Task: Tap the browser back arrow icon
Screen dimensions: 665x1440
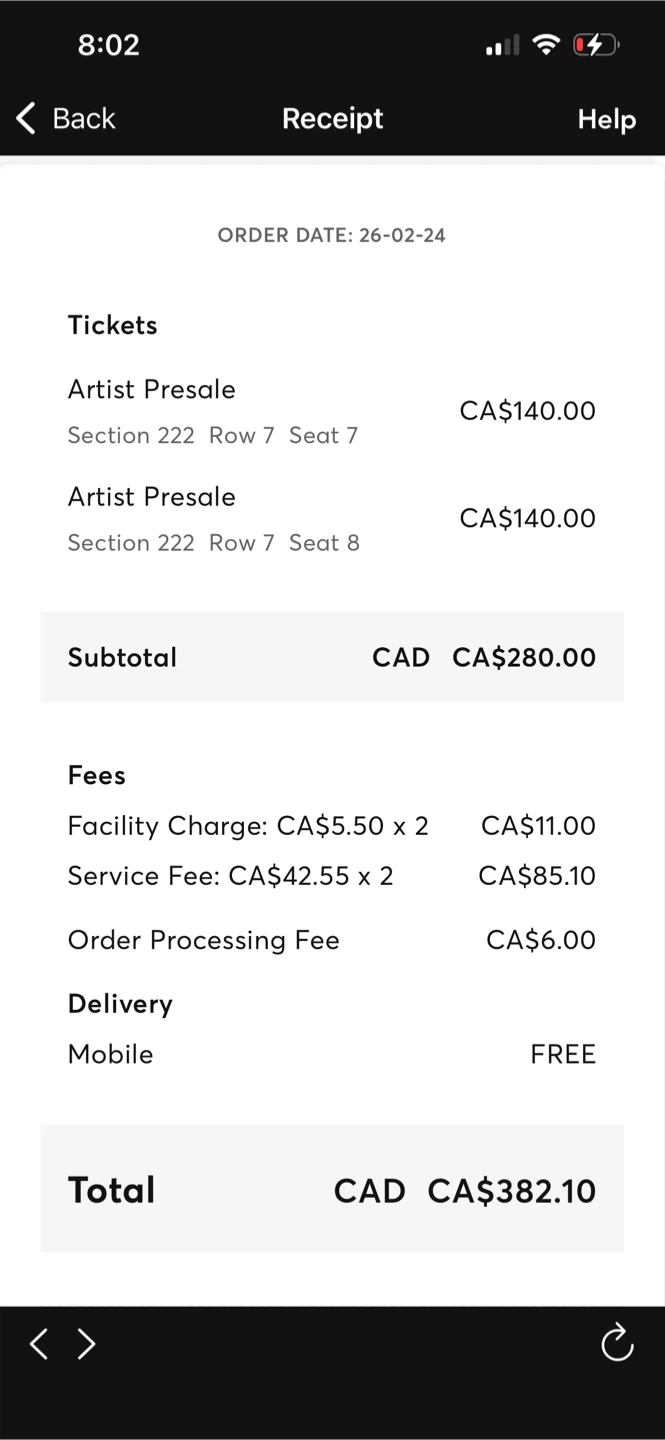Action: click(x=39, y=1343)
